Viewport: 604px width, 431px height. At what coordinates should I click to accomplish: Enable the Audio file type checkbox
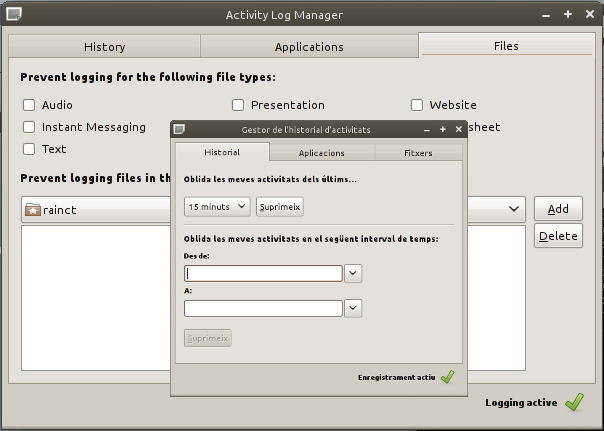[29, 105]
